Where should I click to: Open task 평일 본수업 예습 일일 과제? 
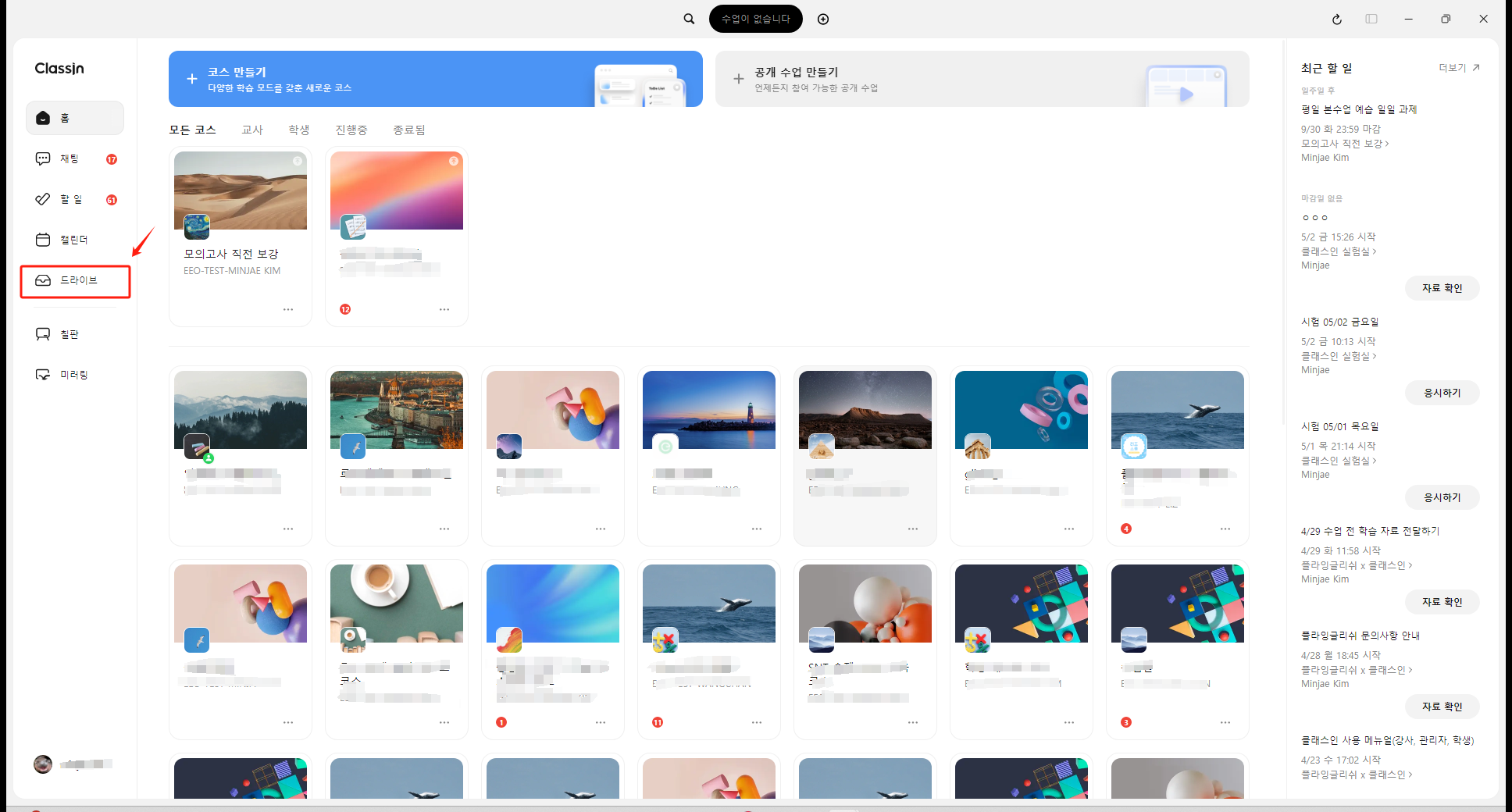(1359, 109)
